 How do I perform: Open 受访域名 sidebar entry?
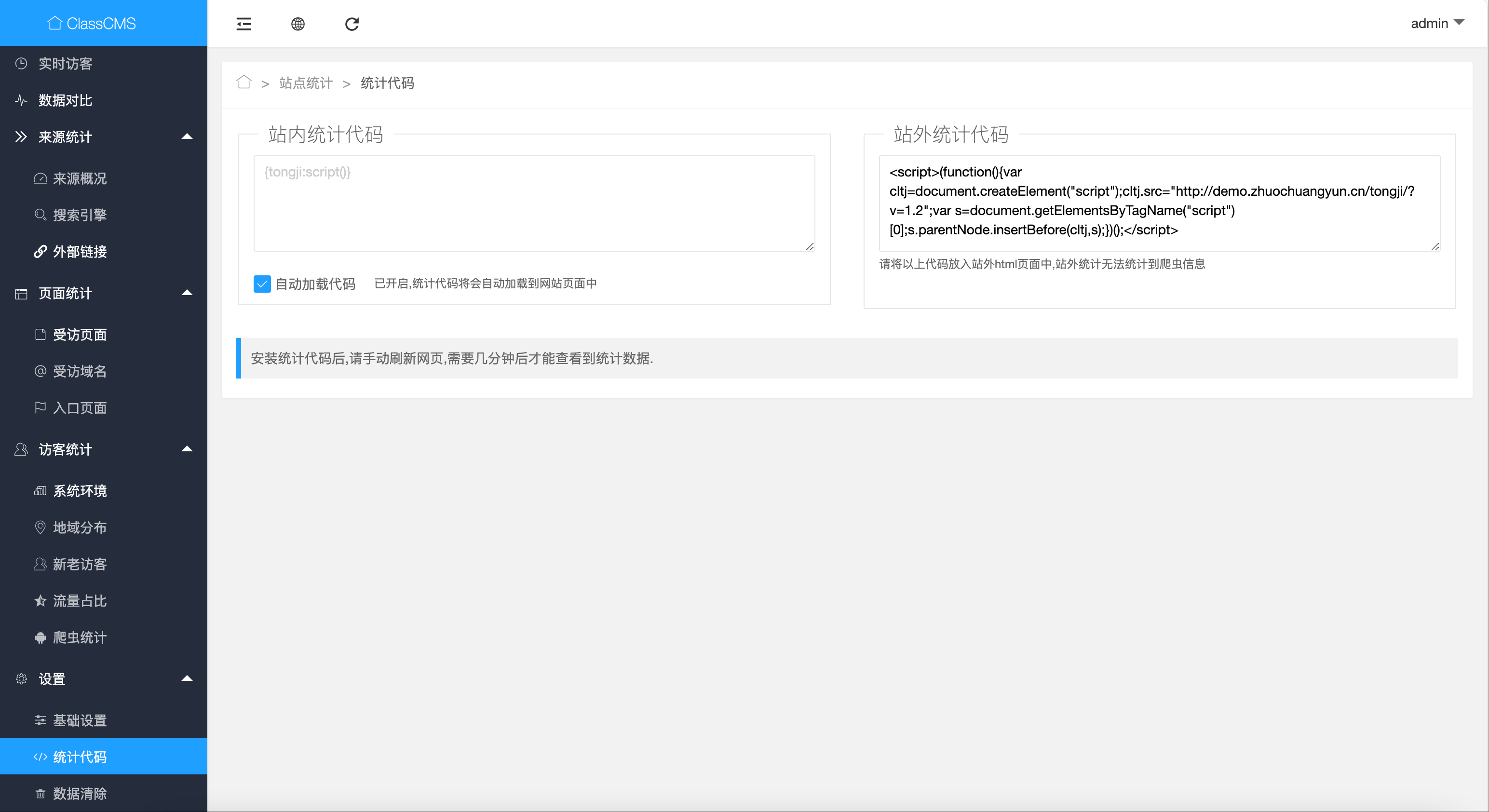click(104, 371)
